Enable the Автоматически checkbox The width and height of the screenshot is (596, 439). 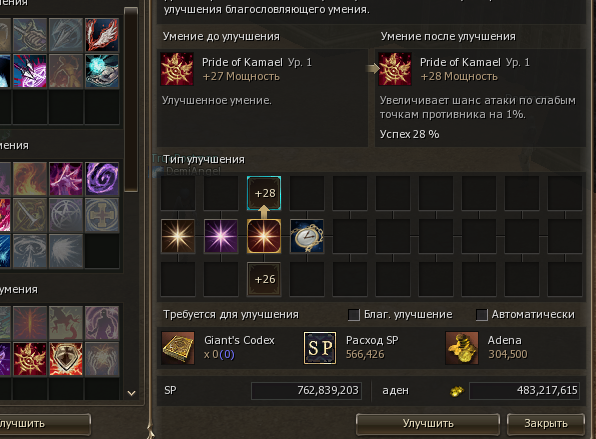[x=482, y=315]
